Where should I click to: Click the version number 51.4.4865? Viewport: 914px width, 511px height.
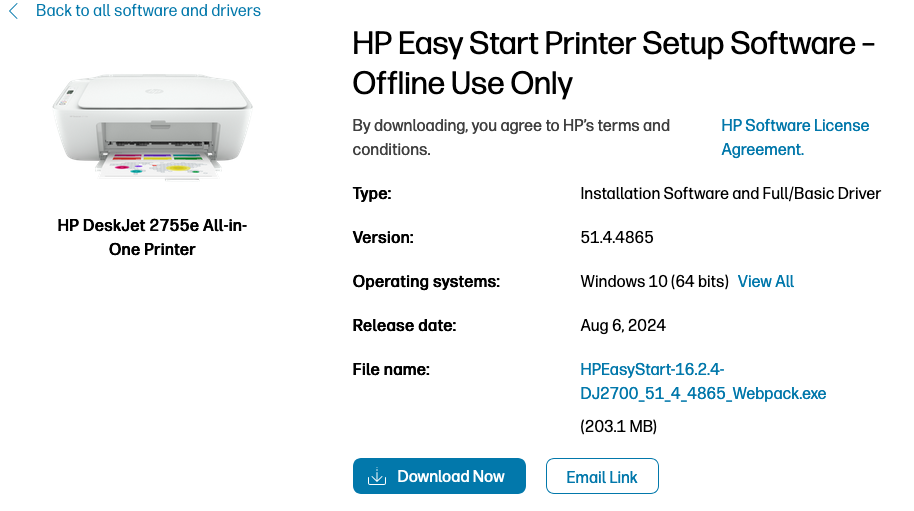pos(617,237)
